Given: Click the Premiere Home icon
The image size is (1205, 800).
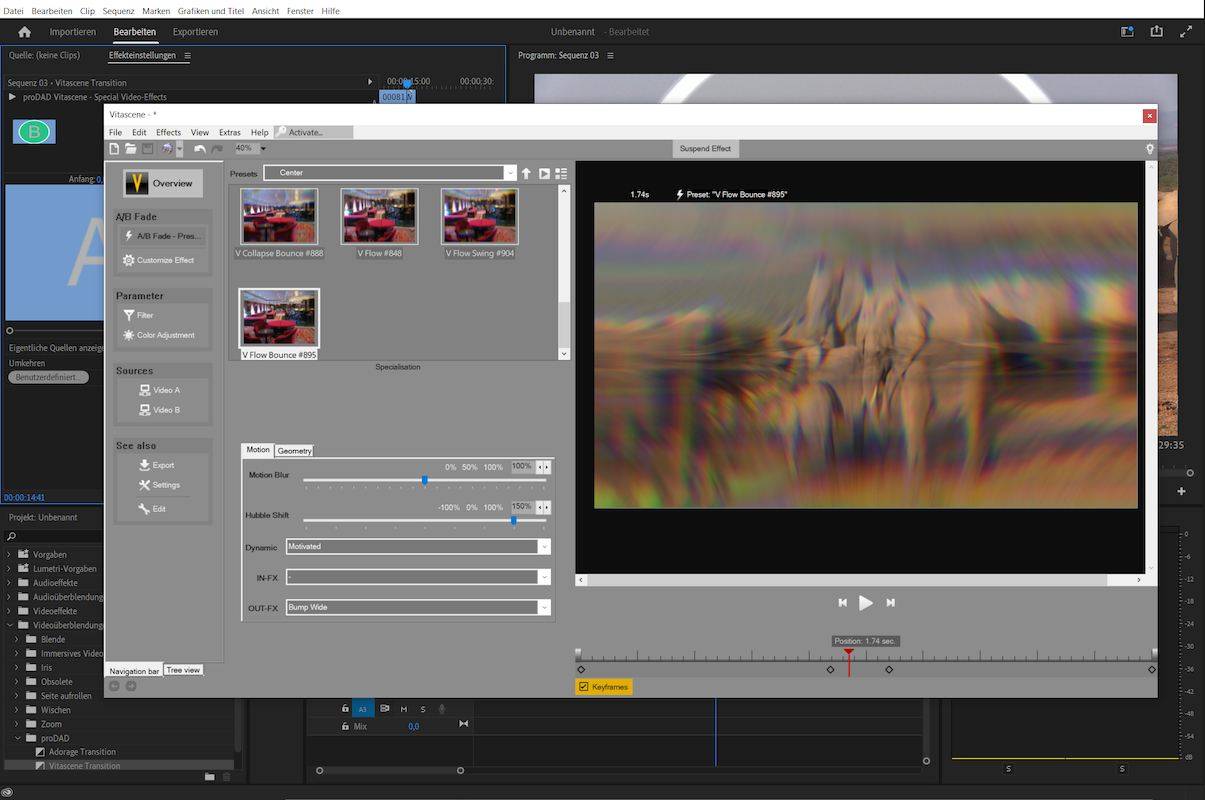Looking at the screenshot, I should tap(25, 32).
